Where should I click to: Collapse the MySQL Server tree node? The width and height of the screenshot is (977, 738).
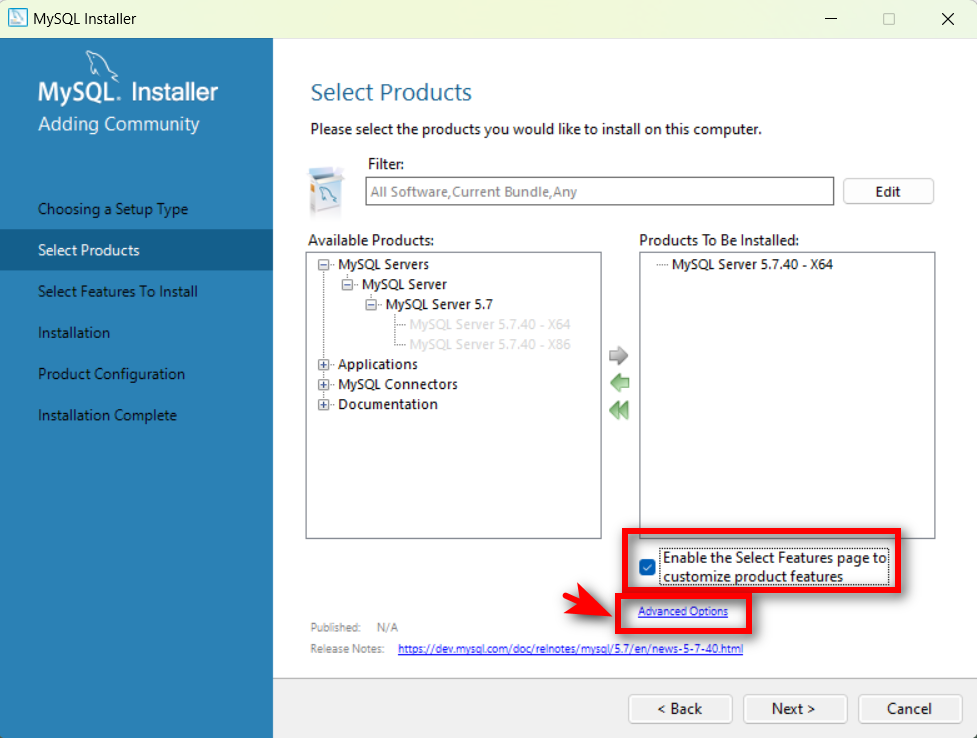tap(347, 285)
